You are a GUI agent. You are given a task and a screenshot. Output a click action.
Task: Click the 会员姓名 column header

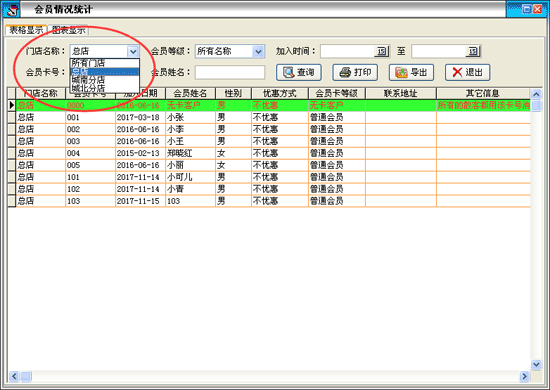click(190, 93)
